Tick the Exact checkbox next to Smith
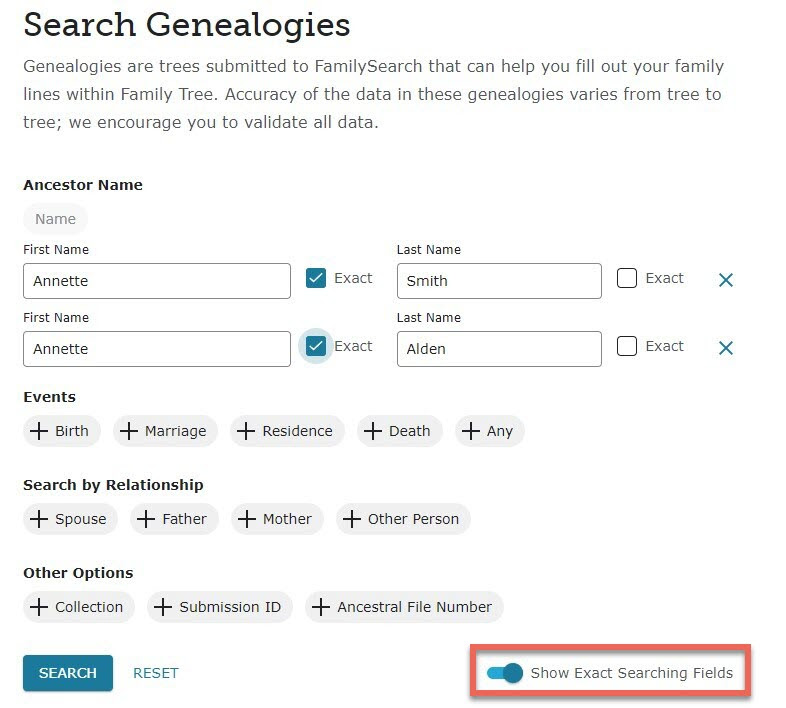 tap(627, 278)
